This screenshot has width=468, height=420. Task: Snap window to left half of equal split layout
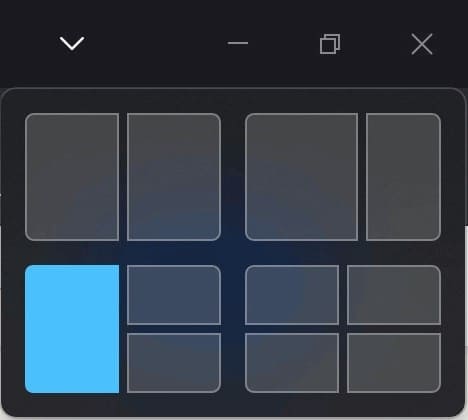click(72, 177)
